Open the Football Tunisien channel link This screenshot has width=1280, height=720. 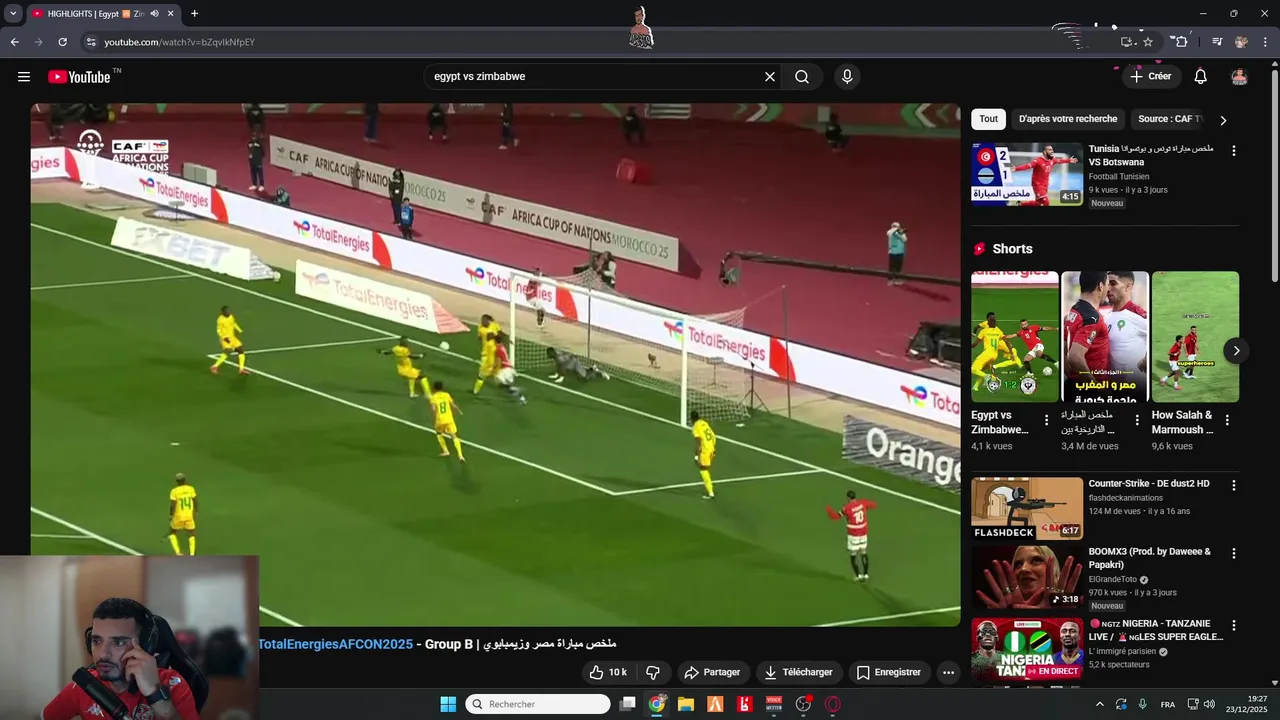tap(1119, 177)
